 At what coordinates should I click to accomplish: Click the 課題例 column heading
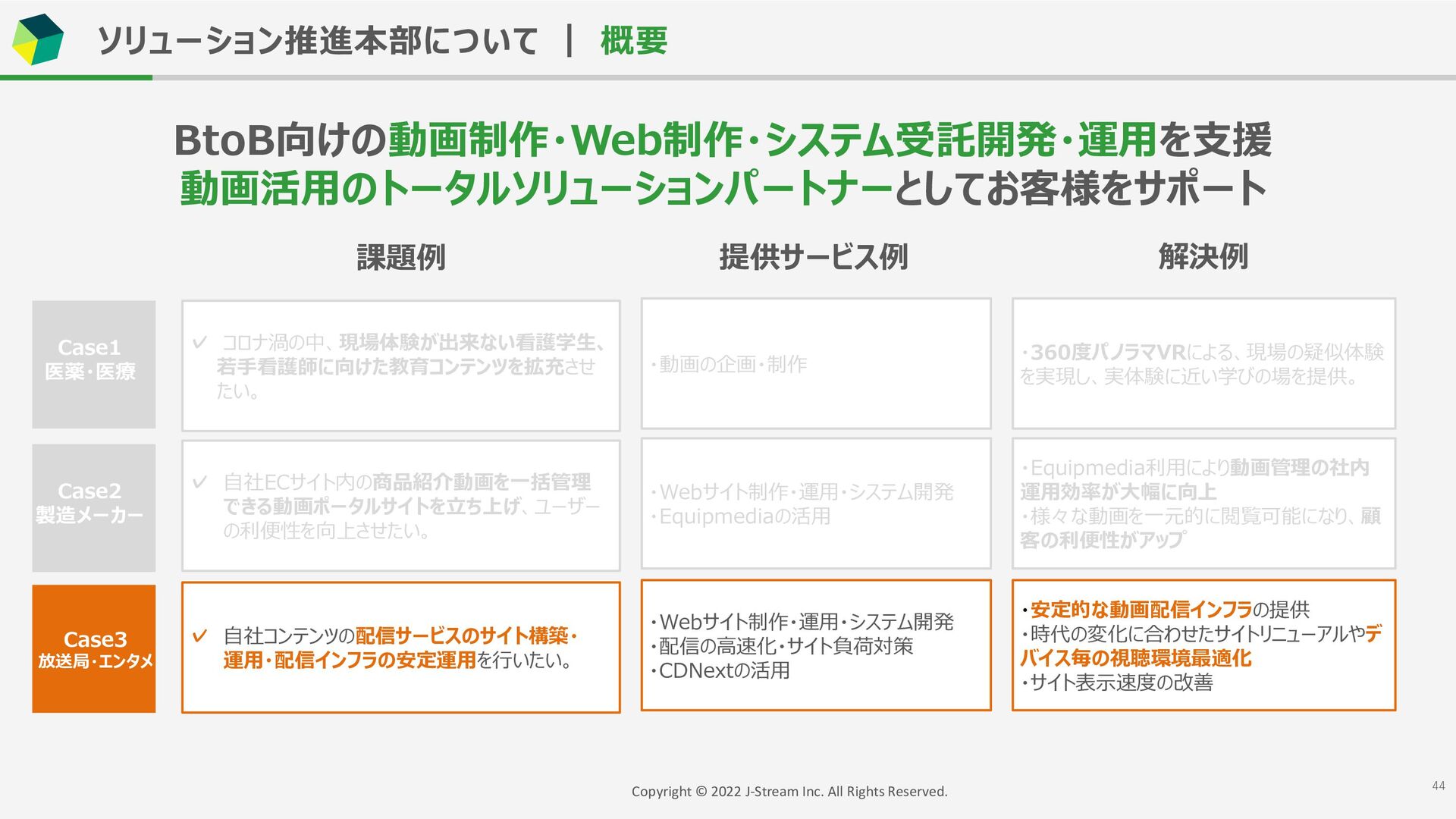400,257
